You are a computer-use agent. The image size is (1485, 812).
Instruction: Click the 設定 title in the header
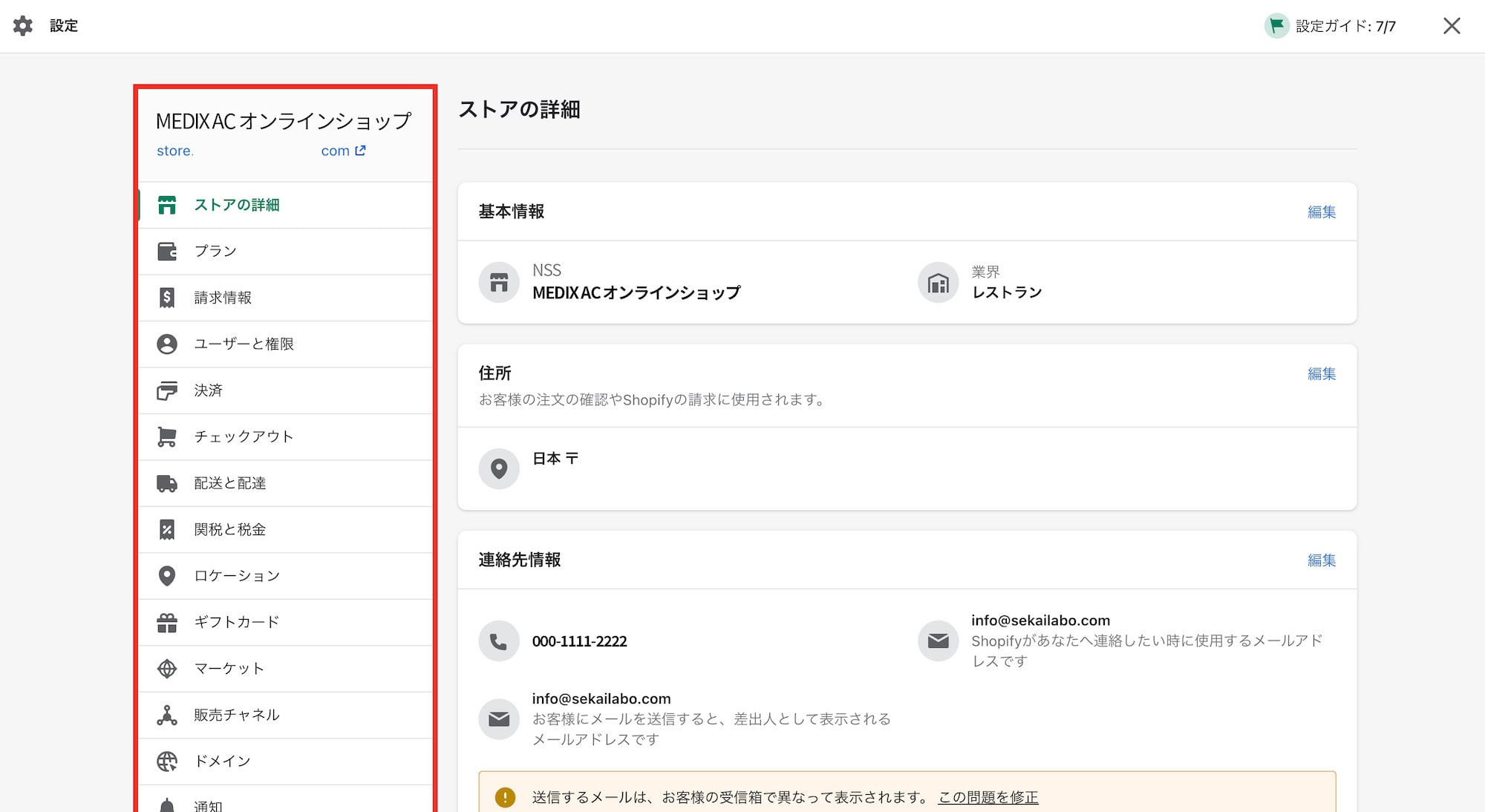pyautogui.click(x=64, y=26)
